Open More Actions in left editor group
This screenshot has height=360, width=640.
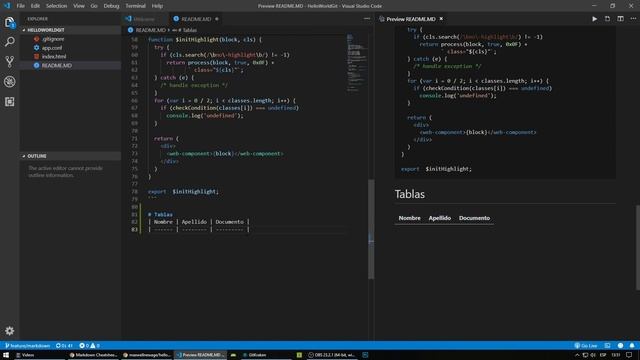click(367, 19)
